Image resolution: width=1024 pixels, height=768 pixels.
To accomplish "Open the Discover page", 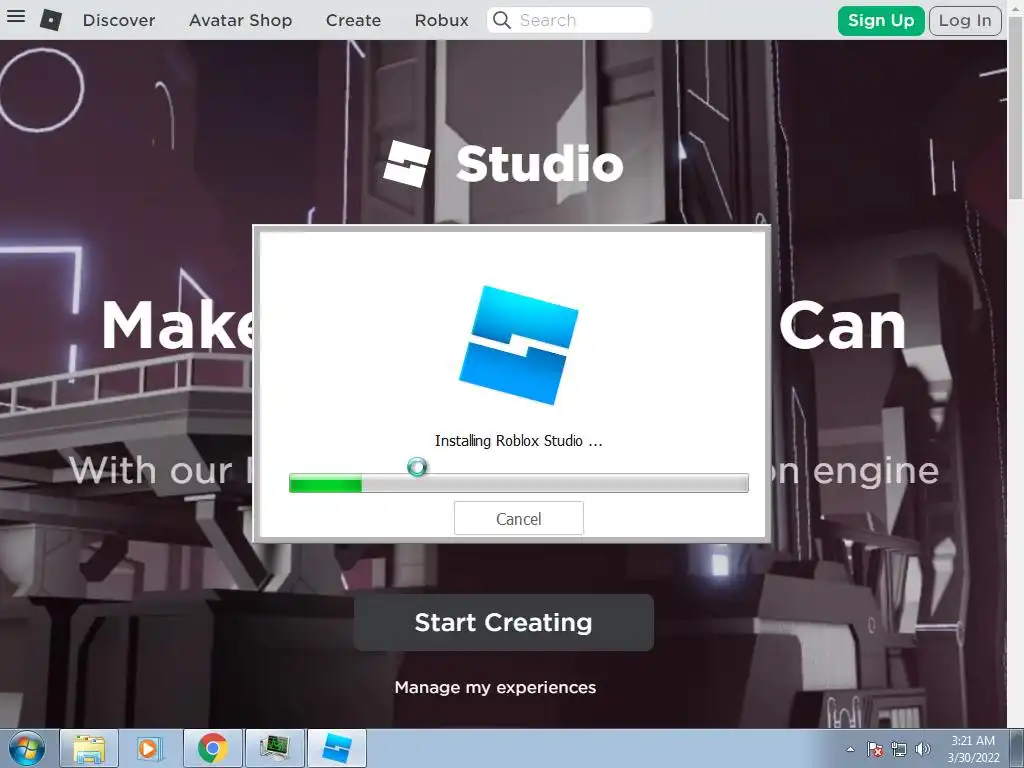I will (119, 20).
